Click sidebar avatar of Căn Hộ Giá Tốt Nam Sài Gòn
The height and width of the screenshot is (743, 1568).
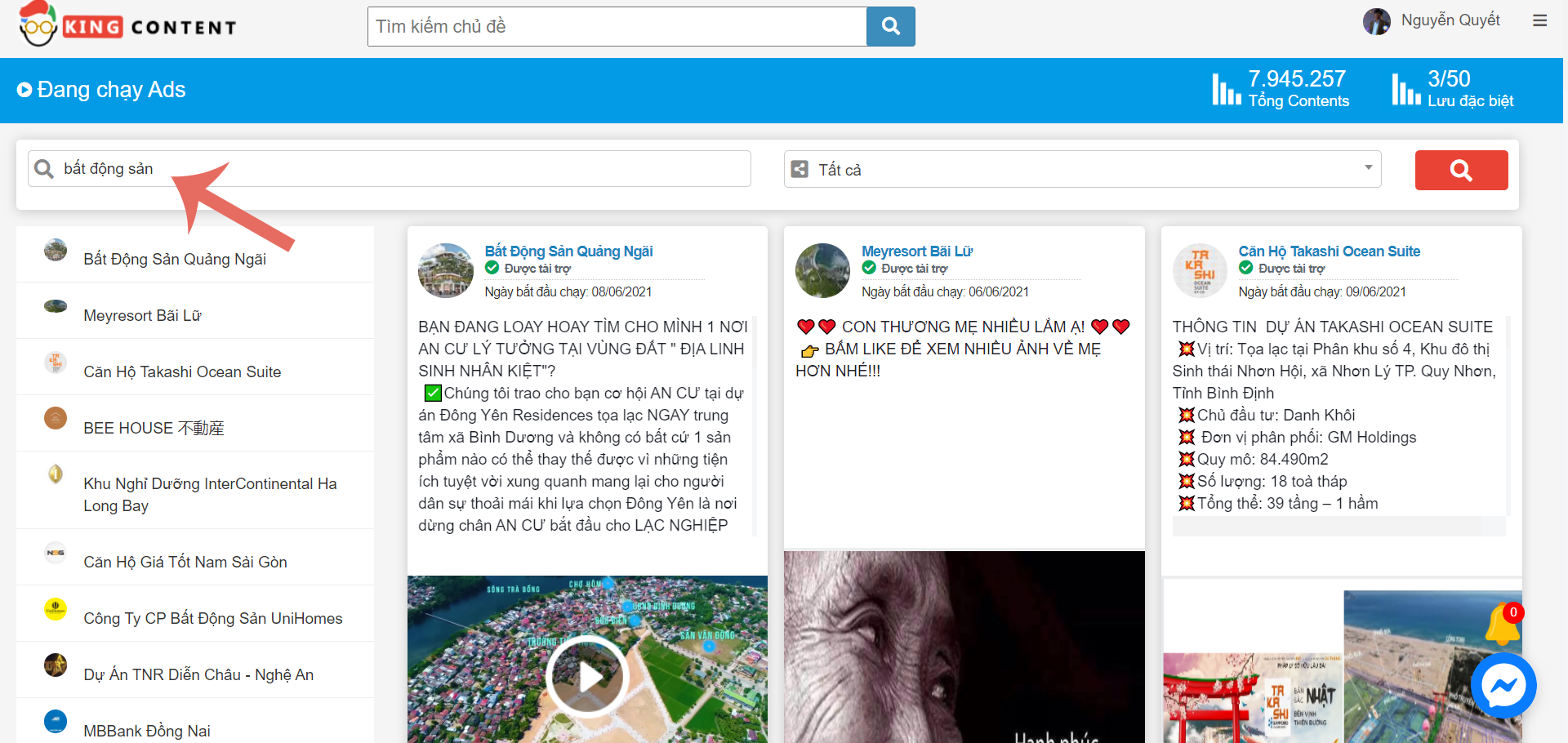[56, 553]
